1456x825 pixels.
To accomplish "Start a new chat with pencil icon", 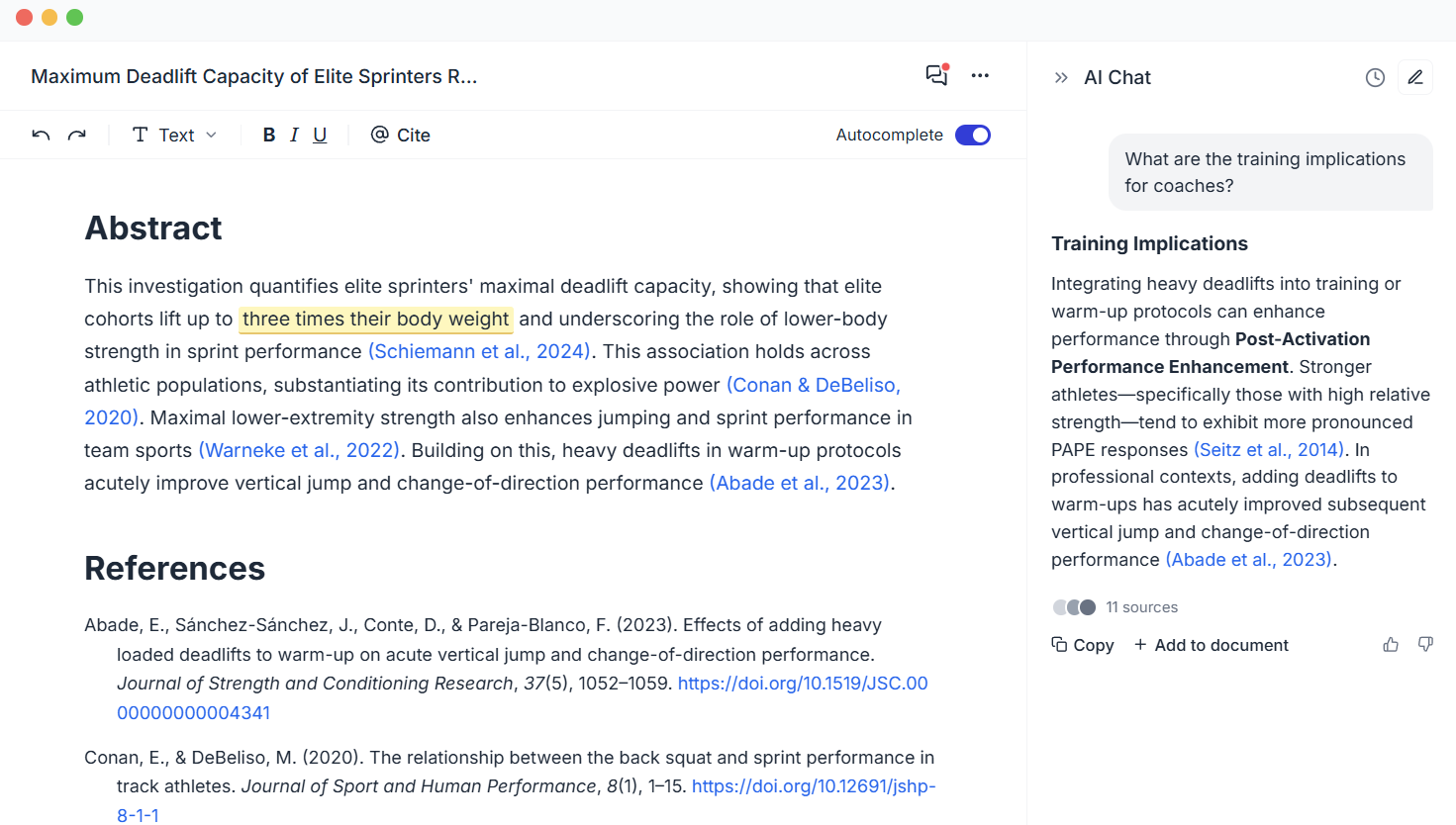I will coord(1415,77).
